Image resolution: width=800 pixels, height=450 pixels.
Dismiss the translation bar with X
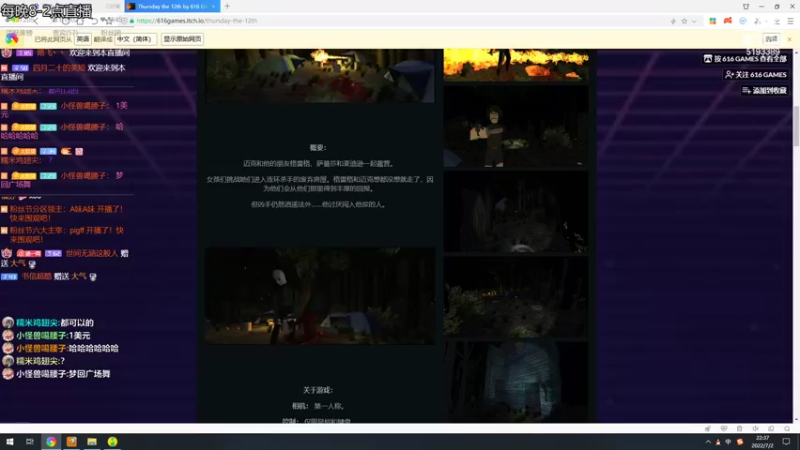pos(789,39)
